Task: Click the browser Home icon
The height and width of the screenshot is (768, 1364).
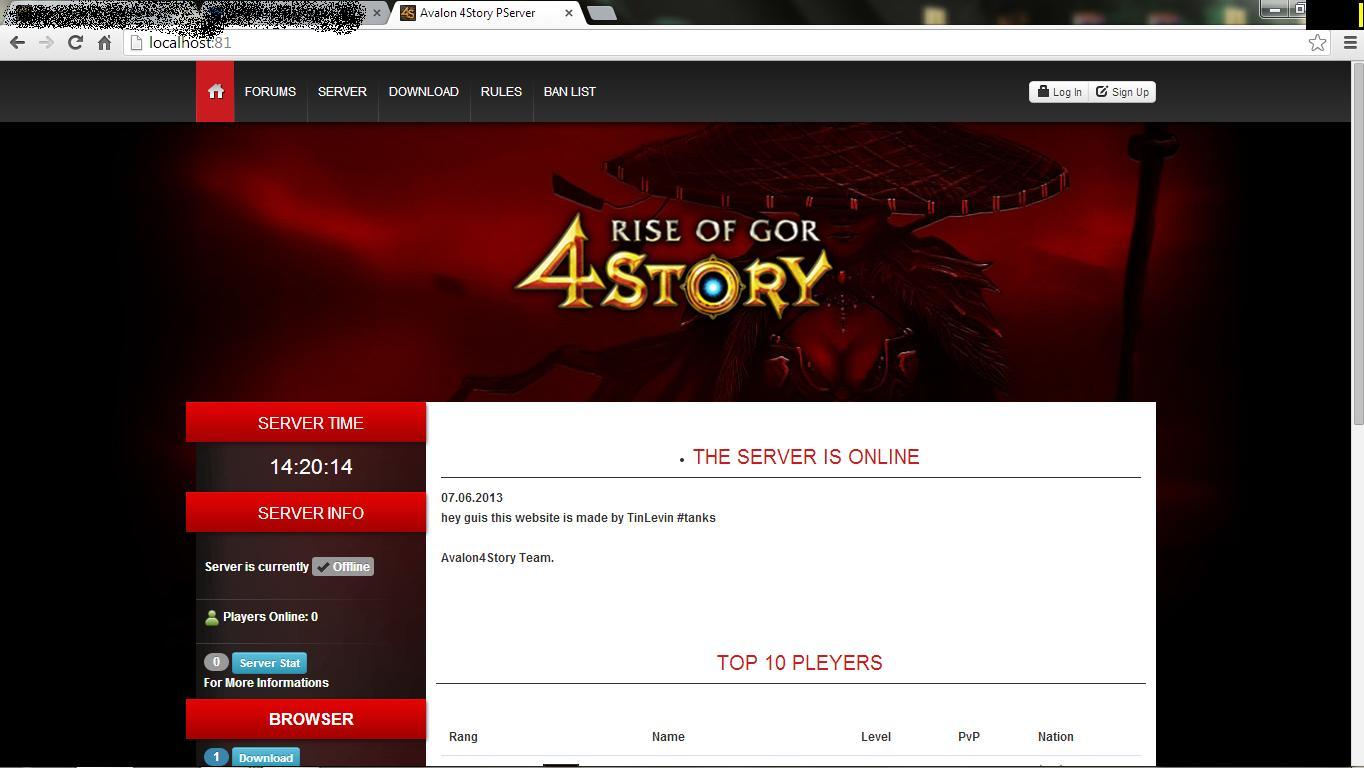Action: 104,42
